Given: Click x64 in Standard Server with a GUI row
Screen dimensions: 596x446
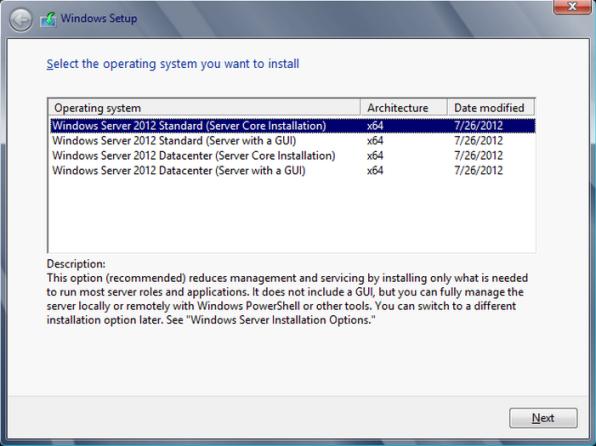Looking at the screenshot, I should pyautogui.click(x=375, y=141).
